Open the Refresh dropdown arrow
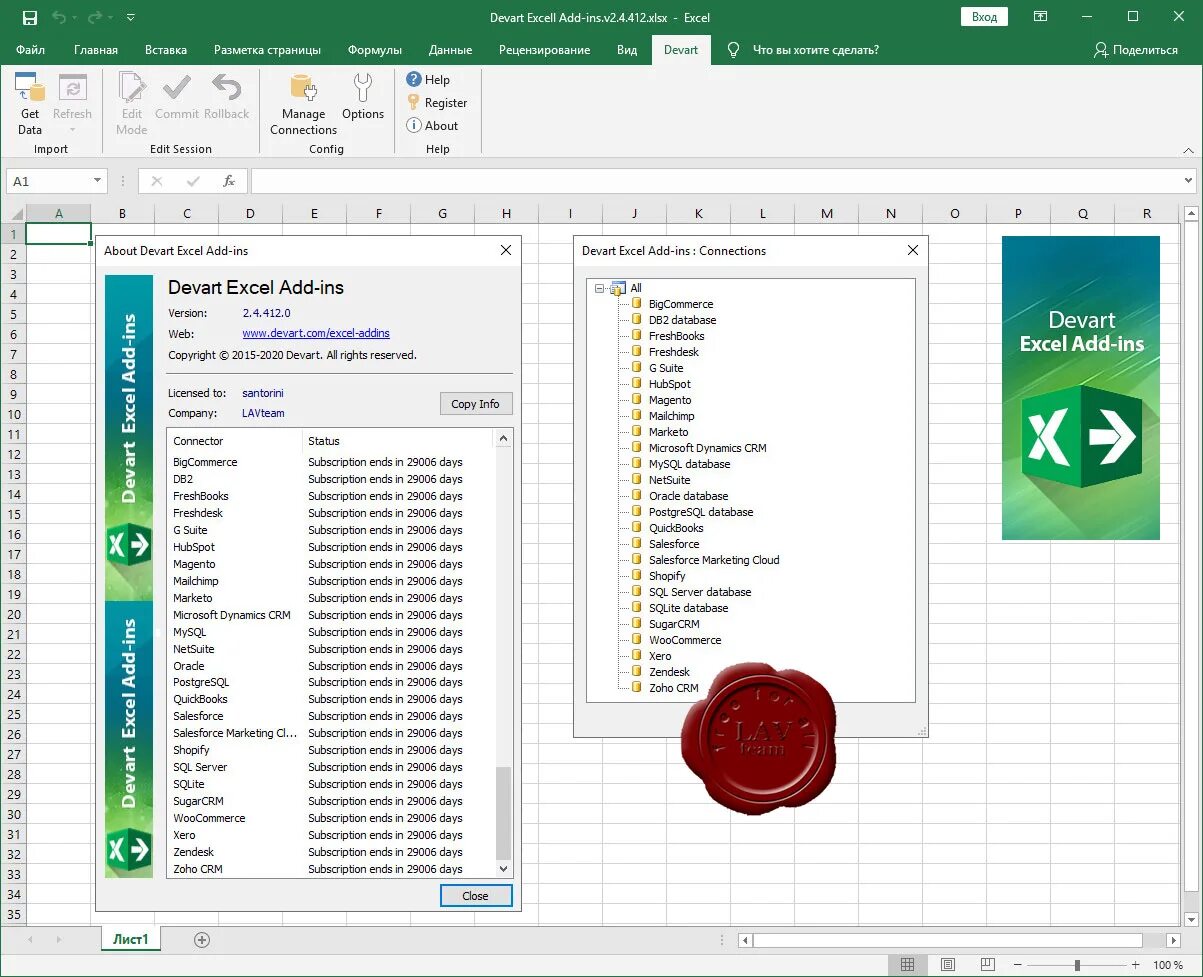Viewport: 1203px width, 977px height. click(72, 129)
